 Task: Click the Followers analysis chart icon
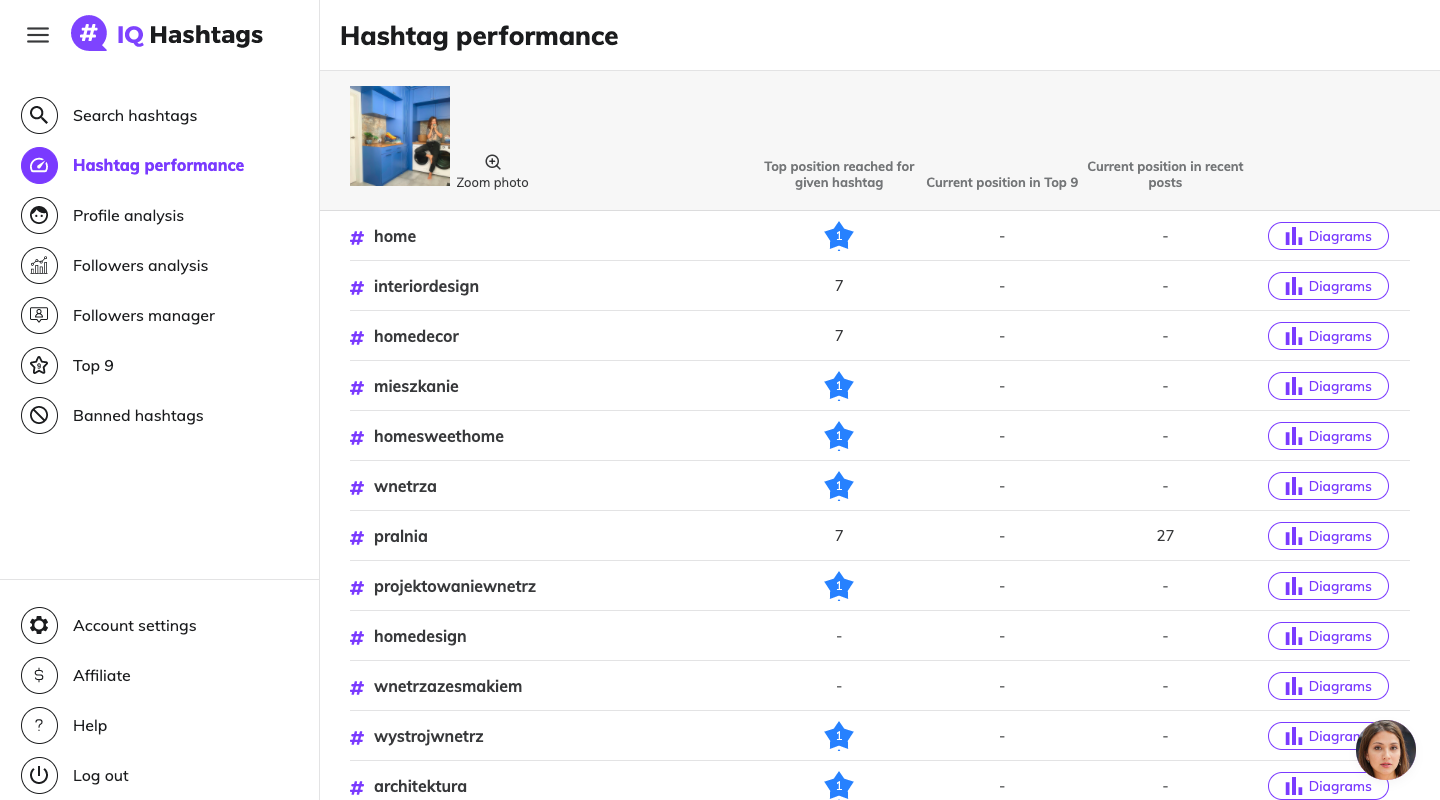coord(39,265)
